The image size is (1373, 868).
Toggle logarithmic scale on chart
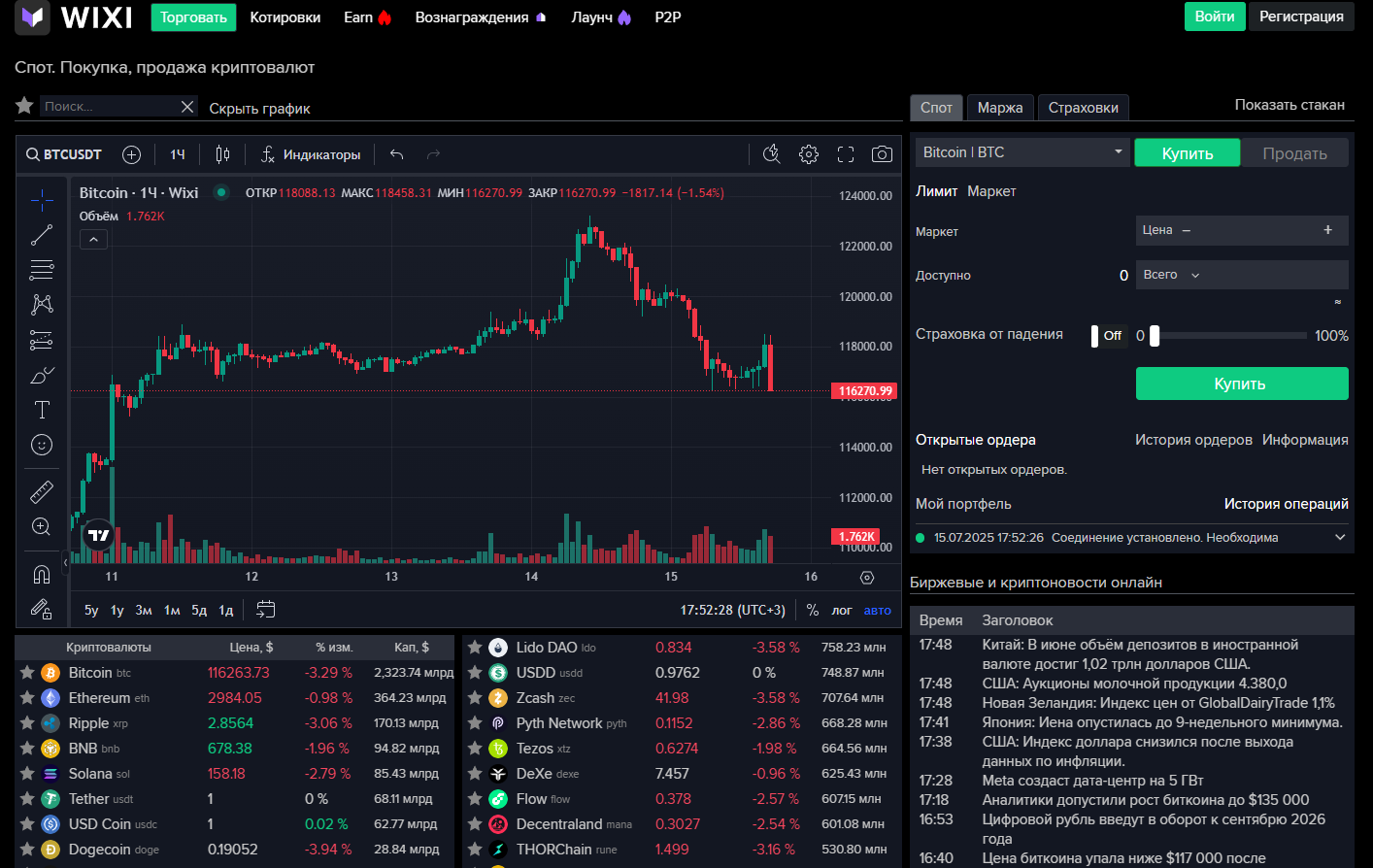[x=841, y=610]
